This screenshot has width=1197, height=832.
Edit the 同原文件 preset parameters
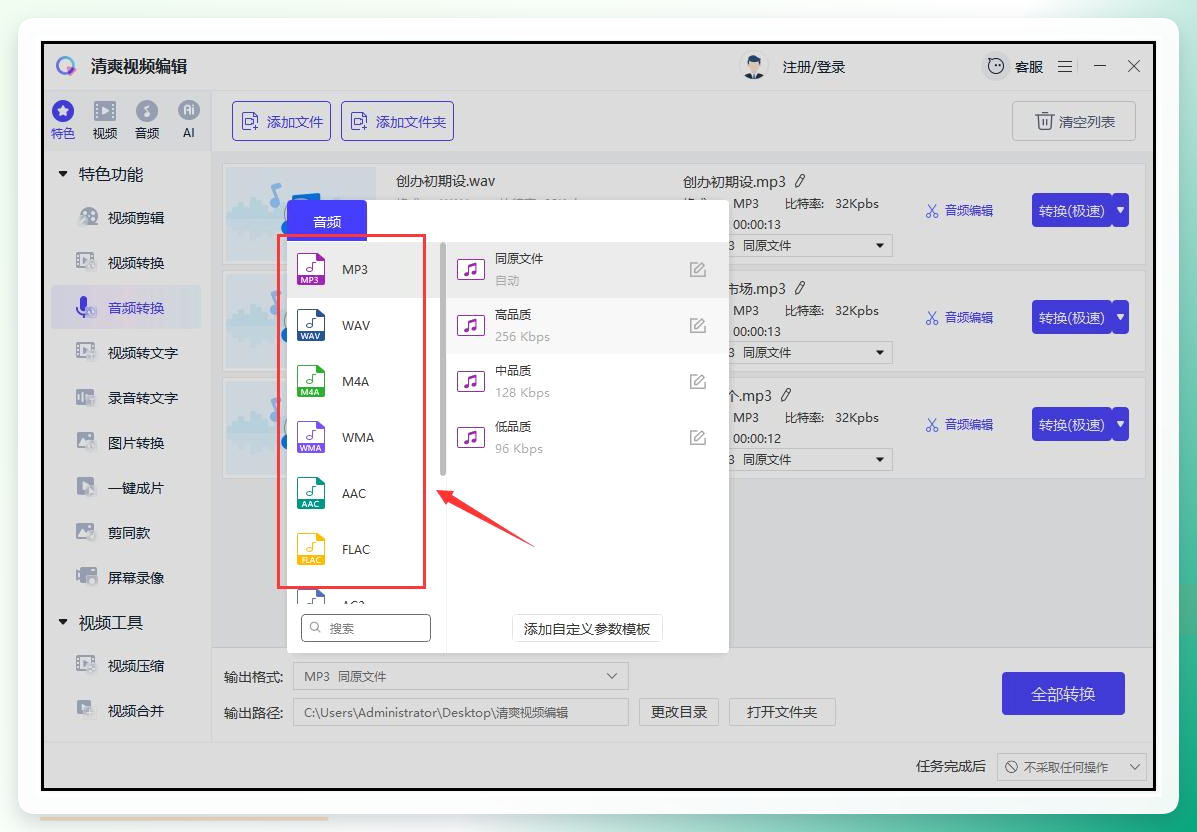[x=697, y=269]
